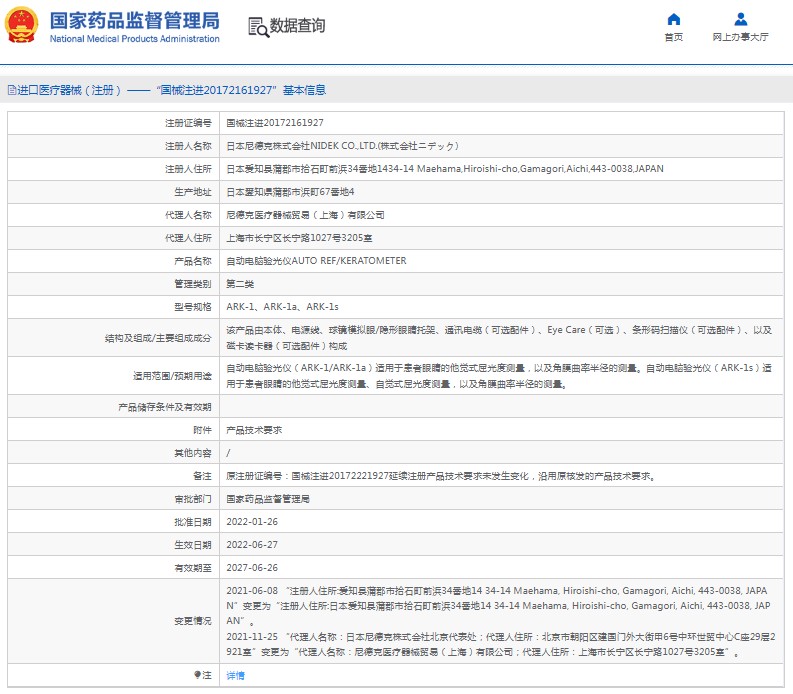The image size is (793, 694).
Task: Click 备注 row label
Action: 202,476
